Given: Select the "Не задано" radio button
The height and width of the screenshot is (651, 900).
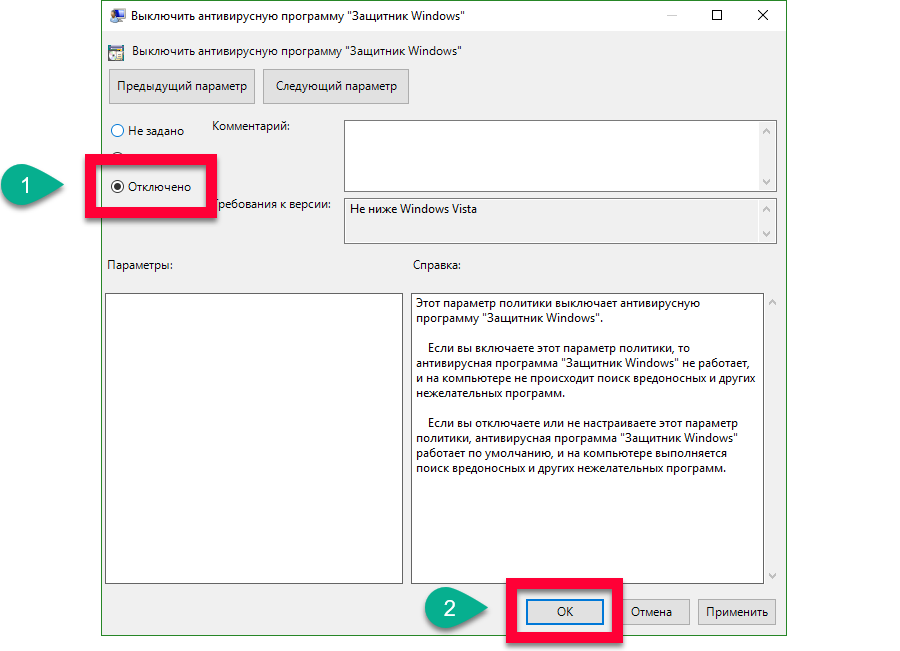Looking at the screenshot, I should [117, 131].
